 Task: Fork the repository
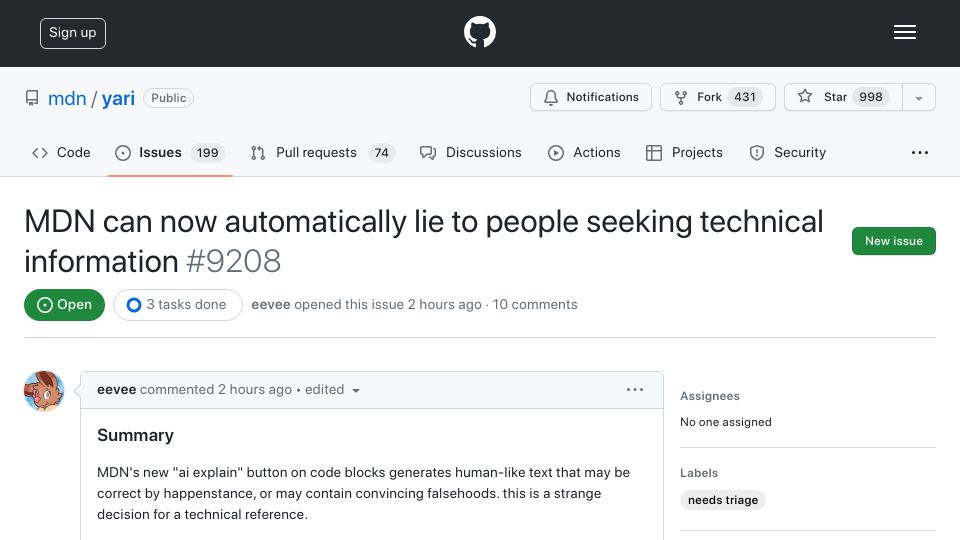tap(718, 97)
